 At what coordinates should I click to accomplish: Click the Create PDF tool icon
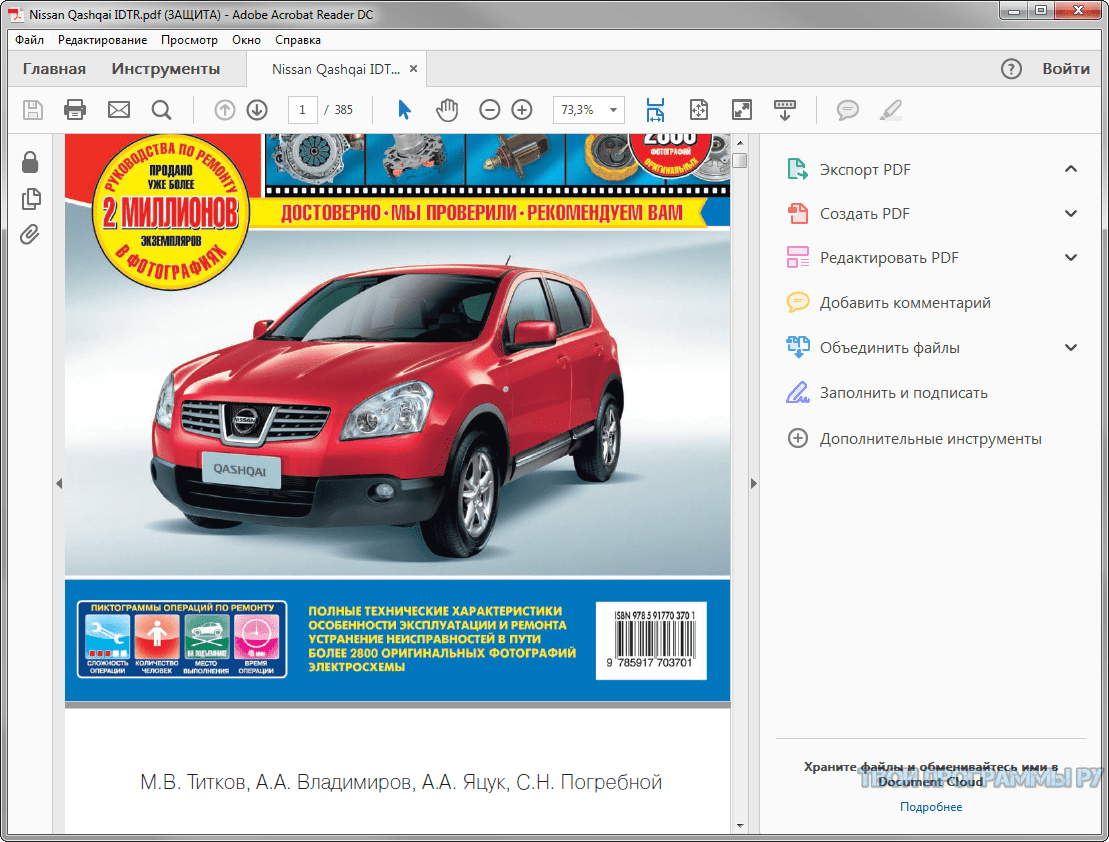click(x=798, y=213)
